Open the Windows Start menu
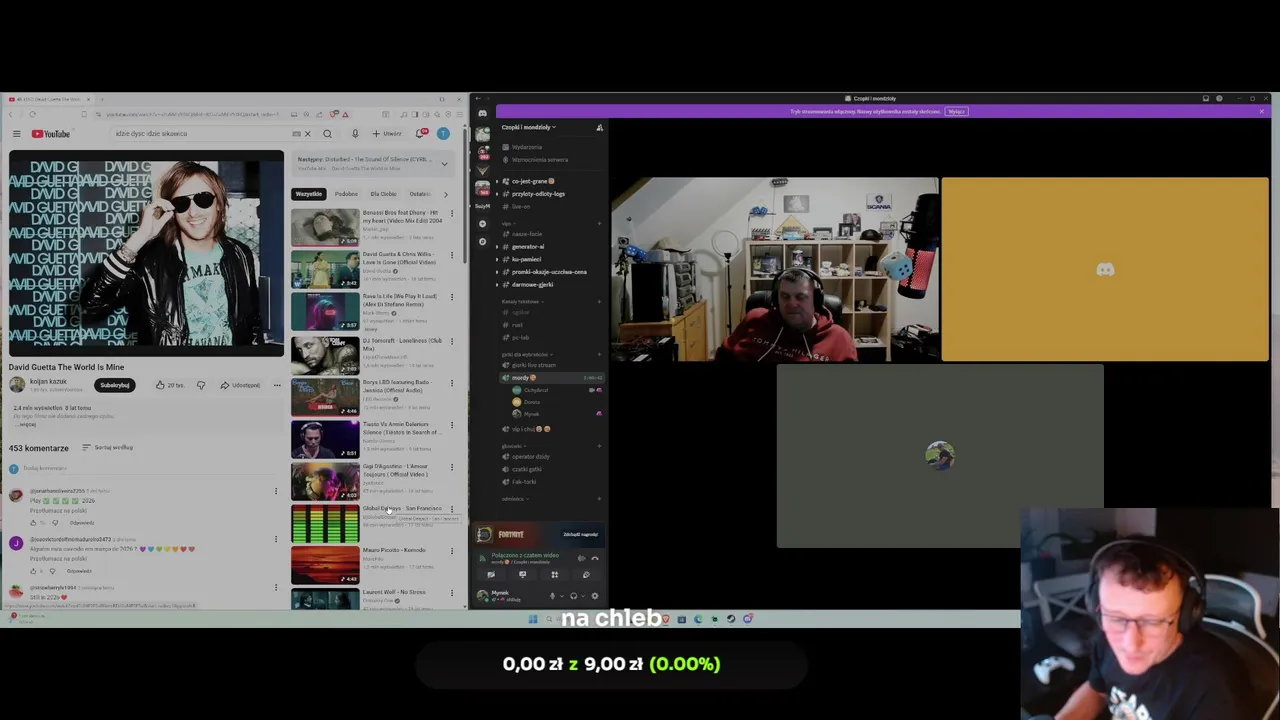Image resolution: width=1280 pixels, height=720 pixels. (533, 619)
